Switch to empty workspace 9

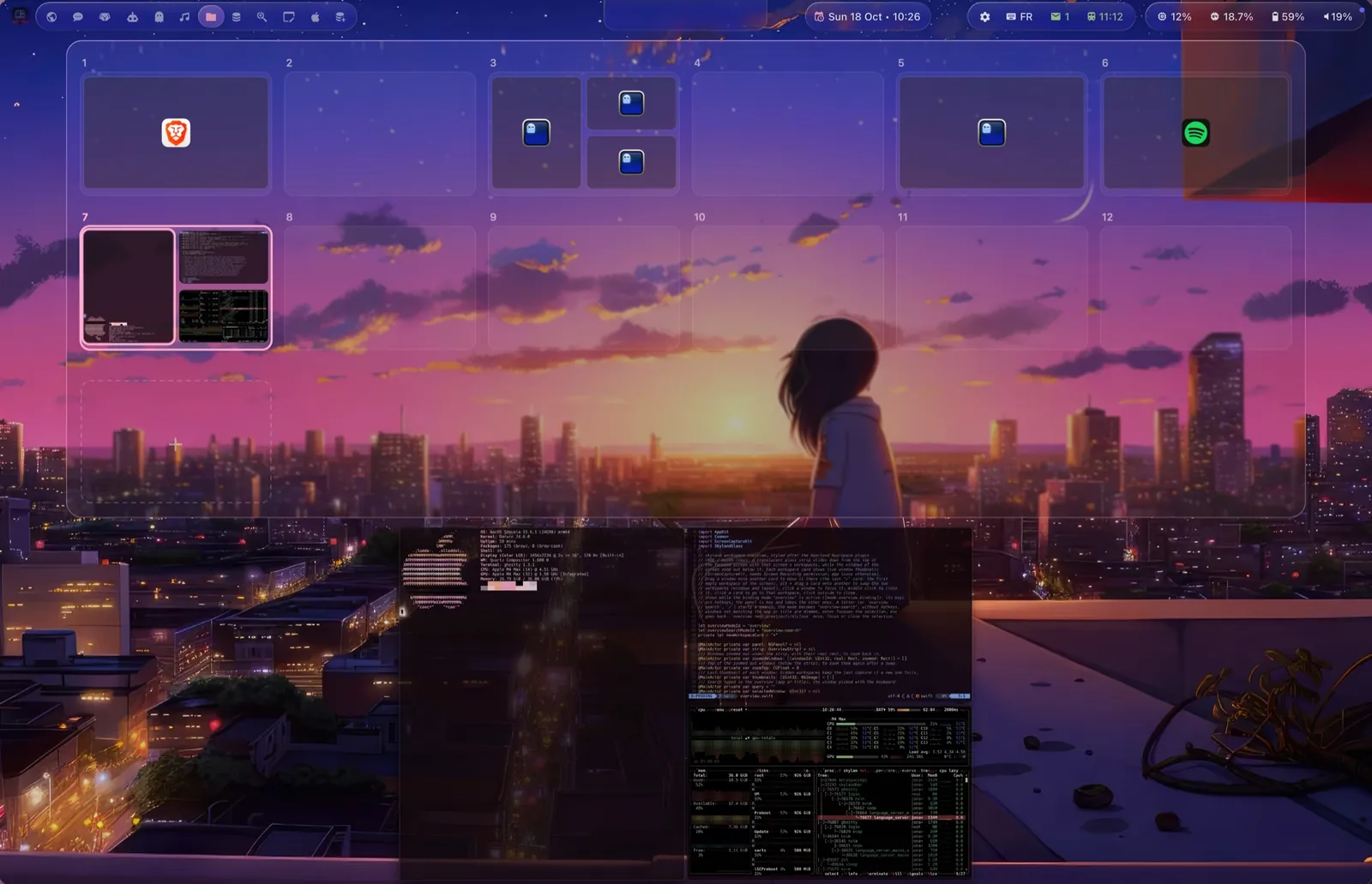point(584,287)
